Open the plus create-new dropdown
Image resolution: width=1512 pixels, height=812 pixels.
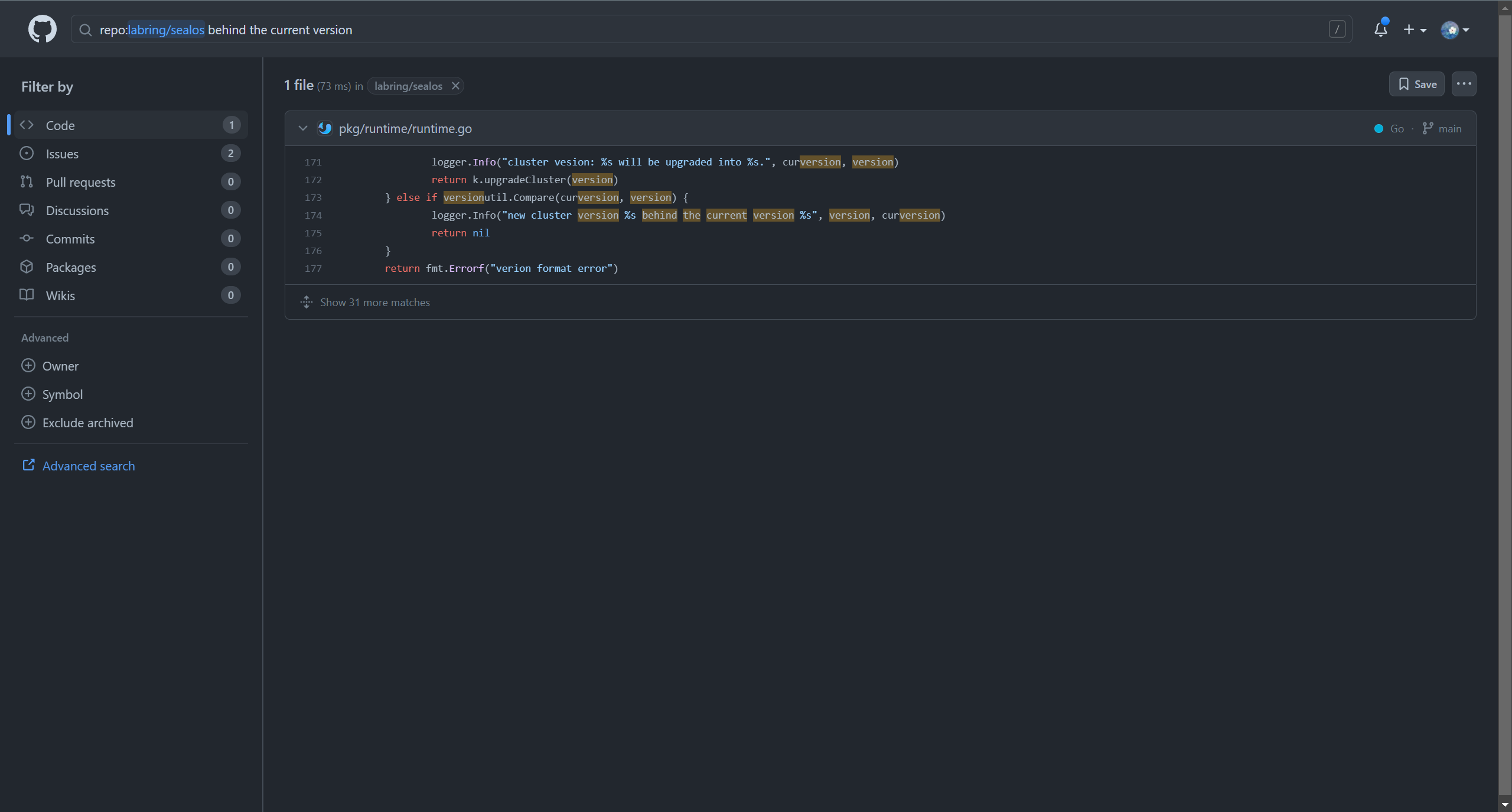pos(1414,30)
